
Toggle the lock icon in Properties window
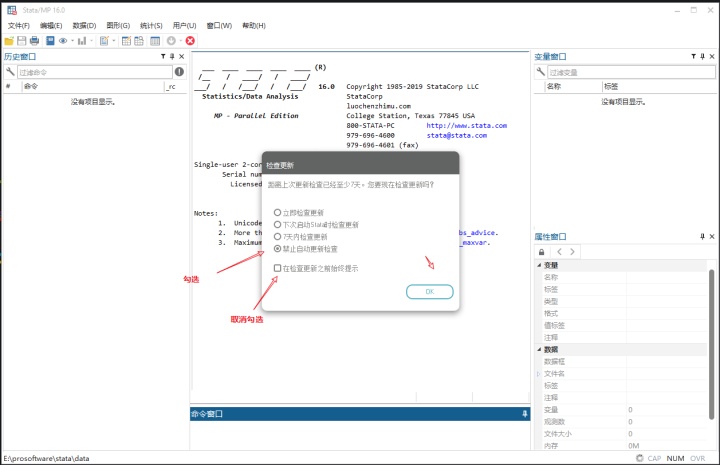click(541, 252)
